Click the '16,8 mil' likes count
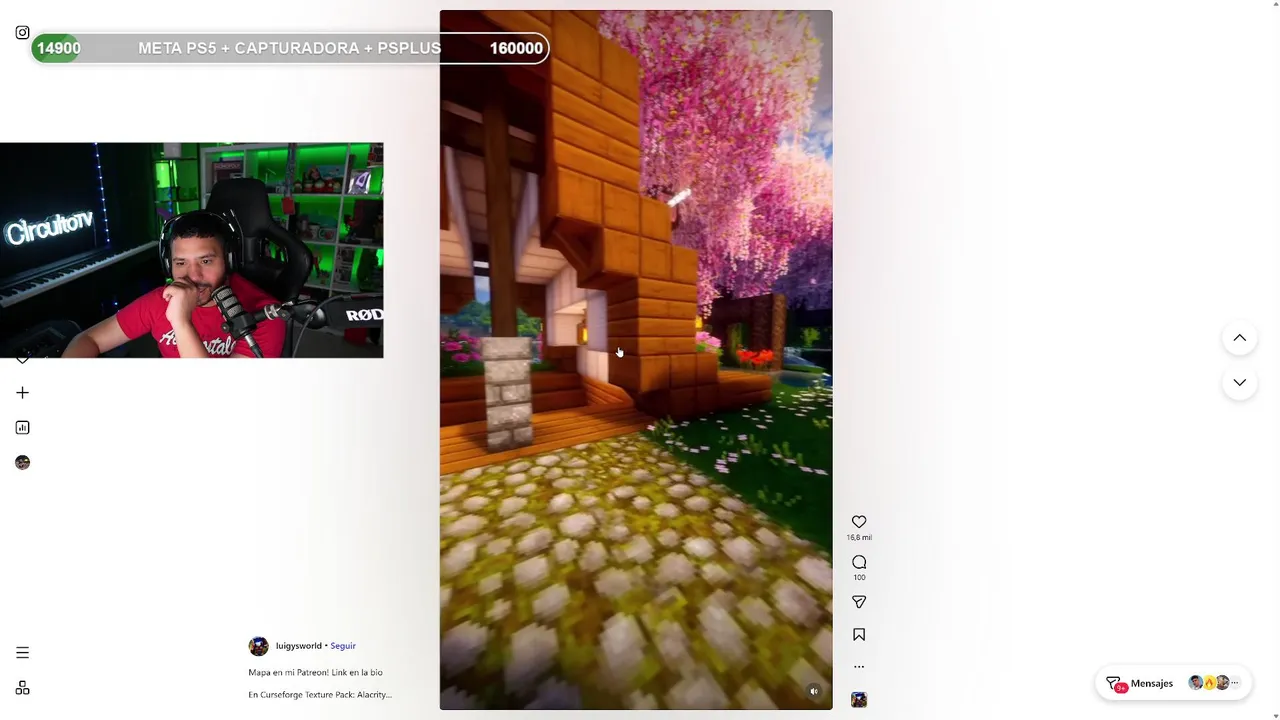 [859, 538]
